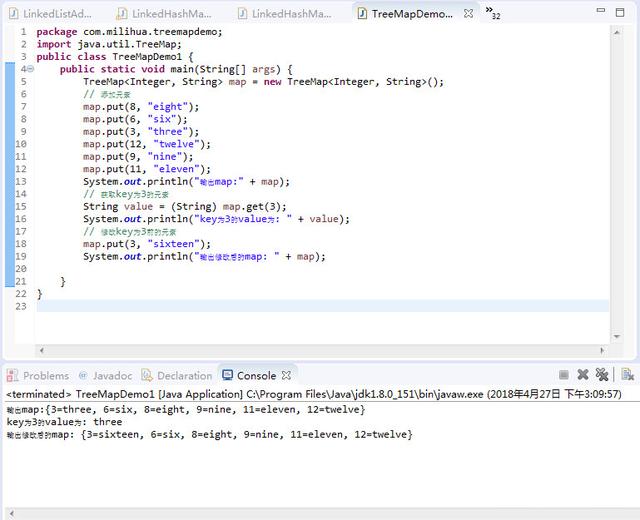Click the map.put(8, "eight") line
This screenshot has height=520, width=640.
[x=141, y=107]
